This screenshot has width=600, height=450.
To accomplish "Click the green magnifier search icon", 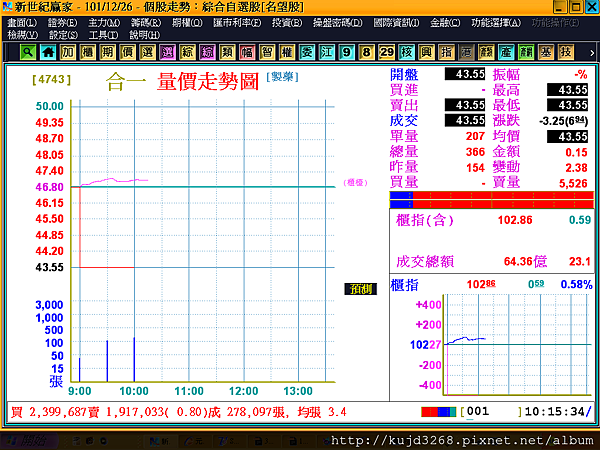I will pos(28,52).
